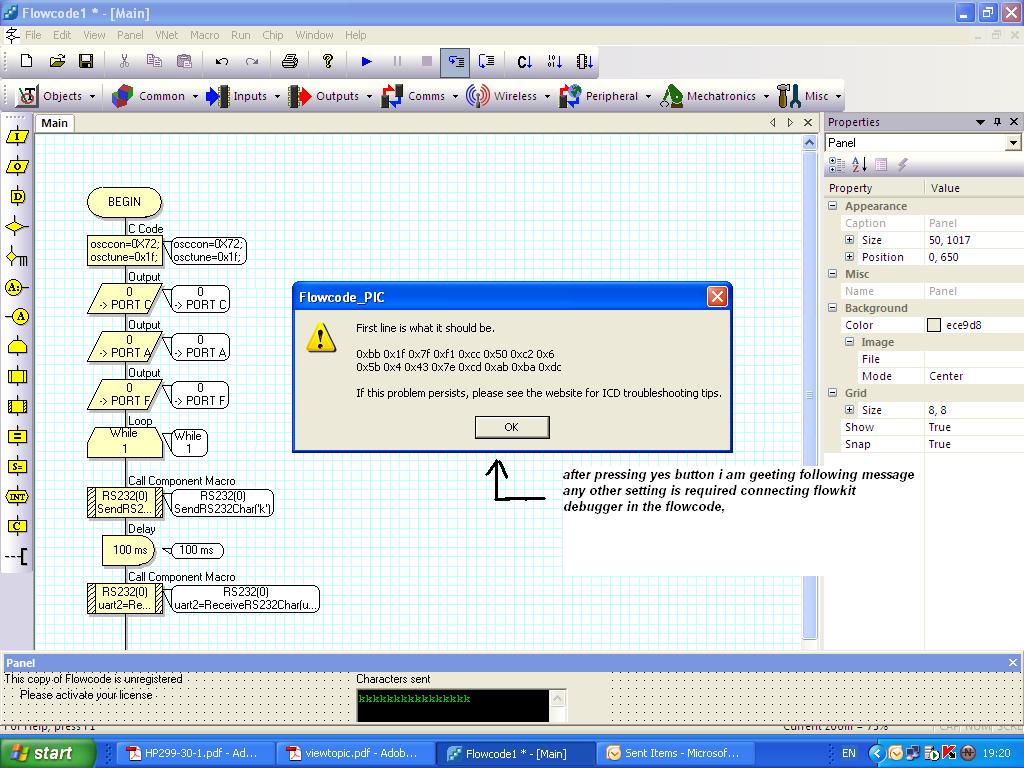1024x768 pixels.
Task: Collapse the Grid property group
Action: (x=833, y=392)
